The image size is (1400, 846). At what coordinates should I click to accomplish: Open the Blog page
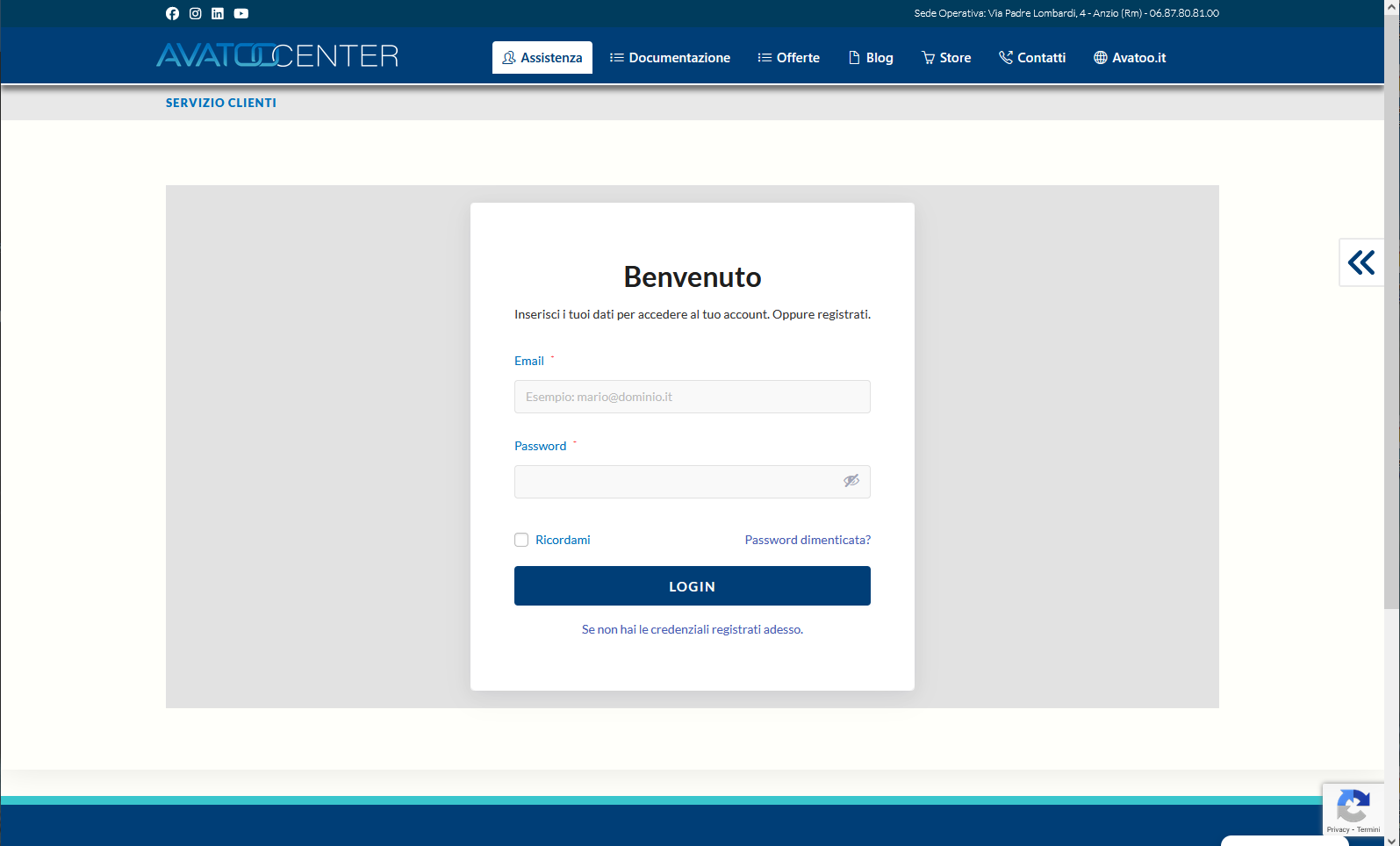[871, 58]
